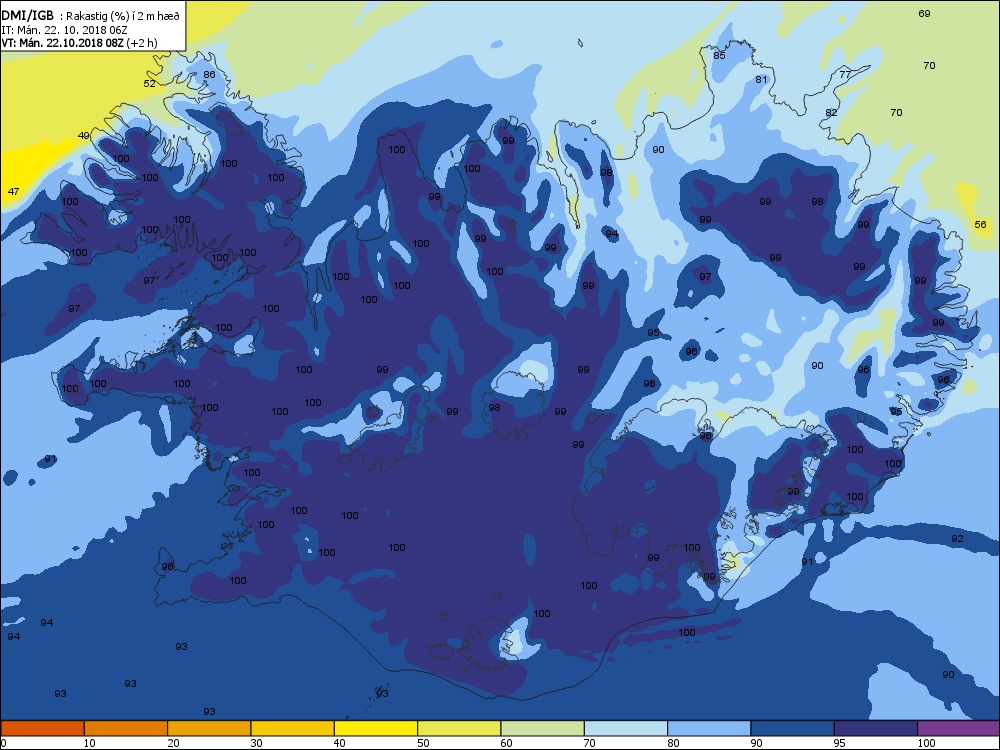Screen dimensions: 1000x750
Task: Click the humidity value 69 on the map
Action: pyautogui.click(x=924, y=13)
